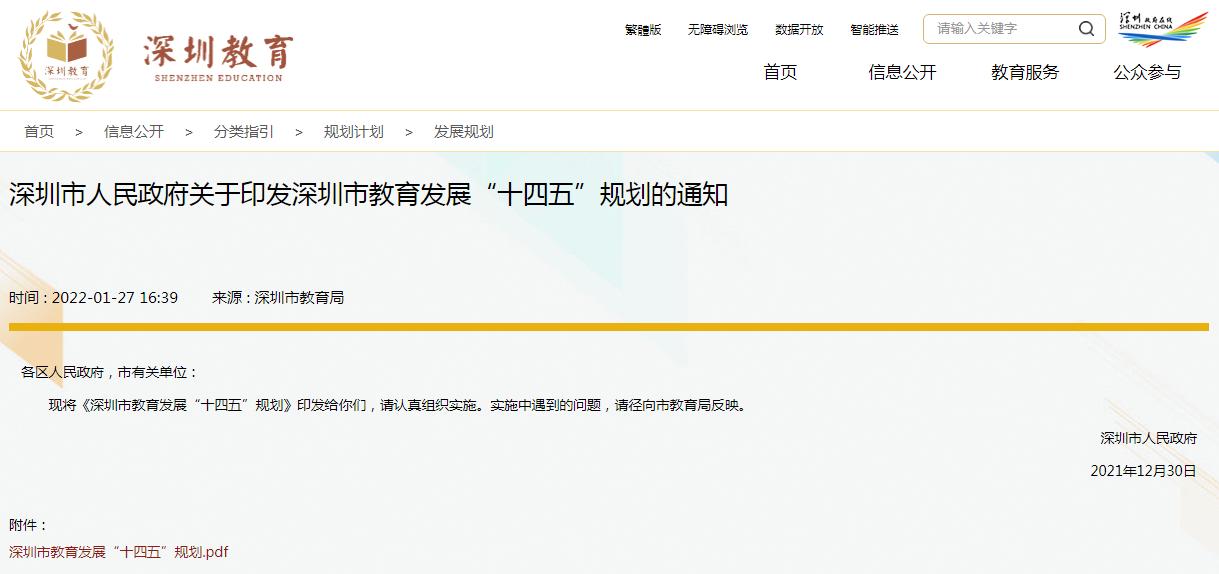Open the Shenzhen China government online logo
Viewport: 1219px width, 574px height.
pos(1162,30)
